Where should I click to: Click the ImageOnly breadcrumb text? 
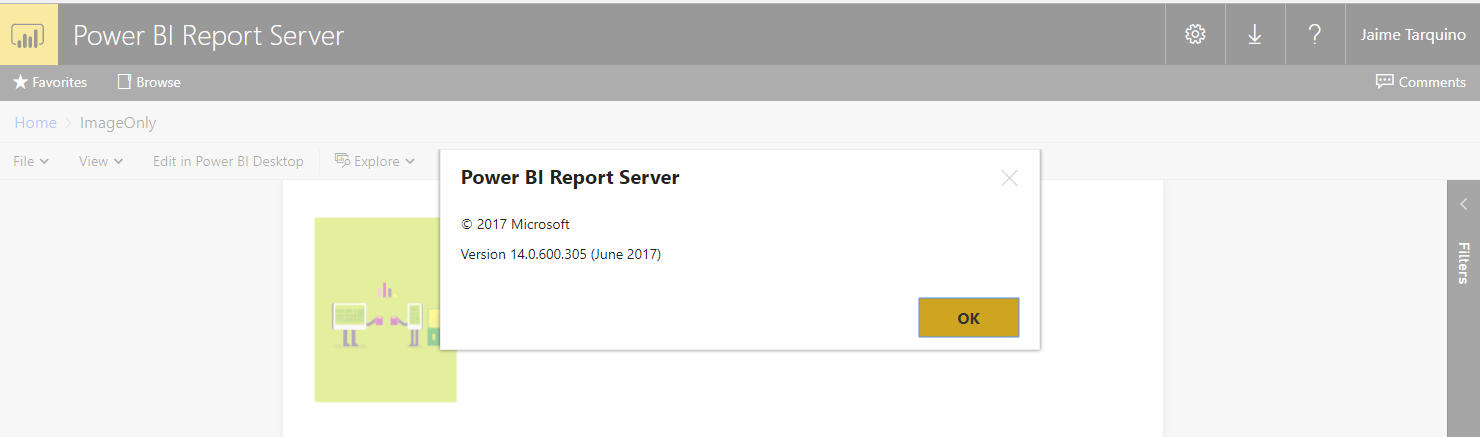point(118,123)
